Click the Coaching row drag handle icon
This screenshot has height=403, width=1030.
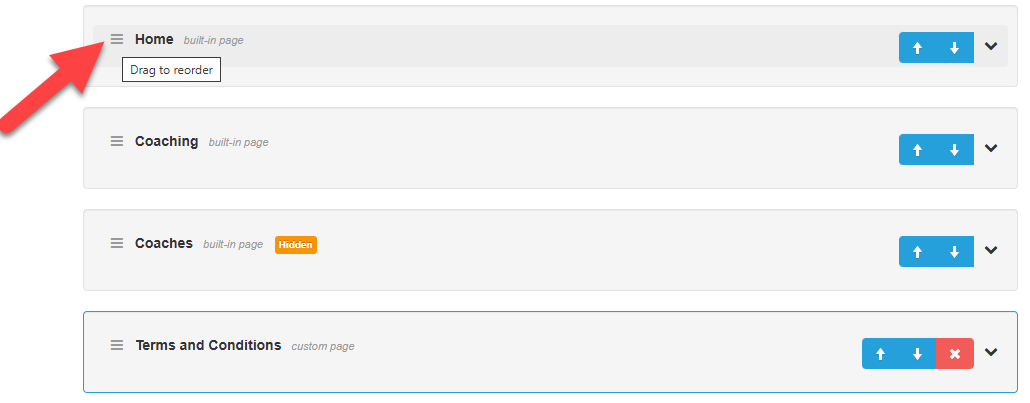point(117,141)
